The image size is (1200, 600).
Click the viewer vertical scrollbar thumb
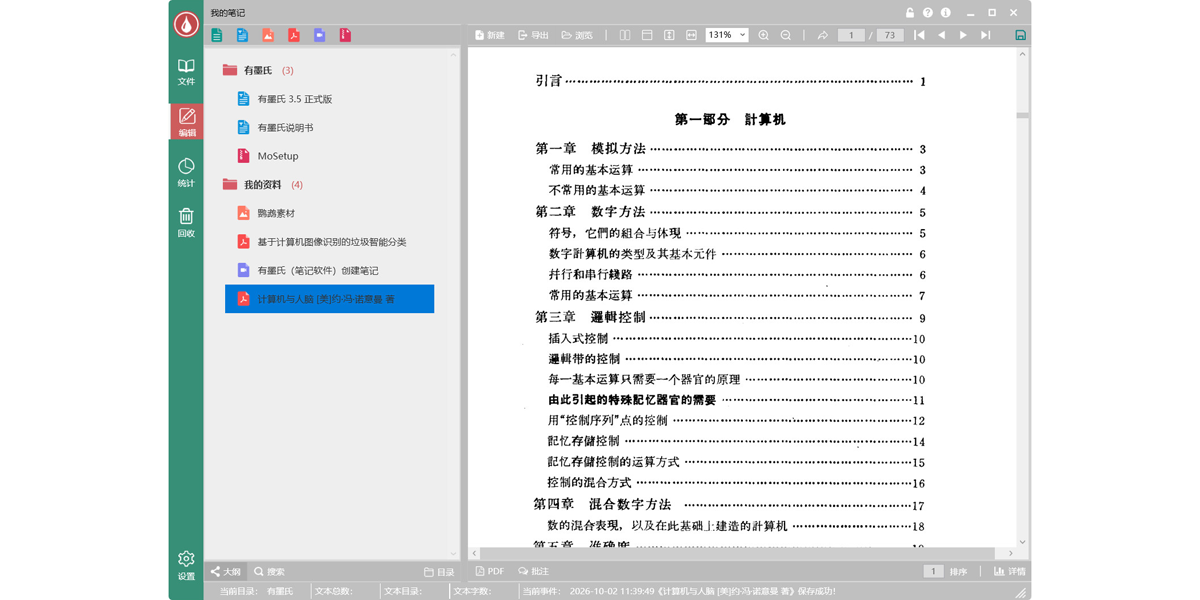coord(1022,115)
